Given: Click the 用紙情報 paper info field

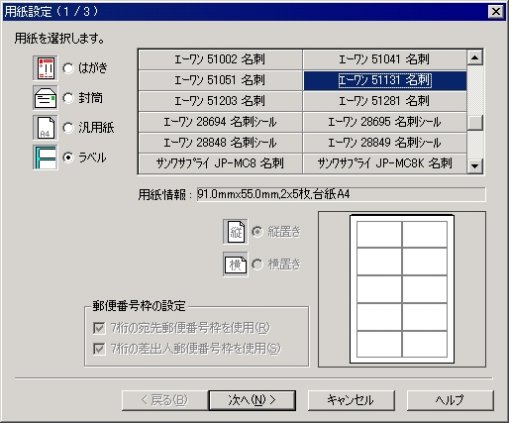Looking at the screenshot, I should pos(341,194).
